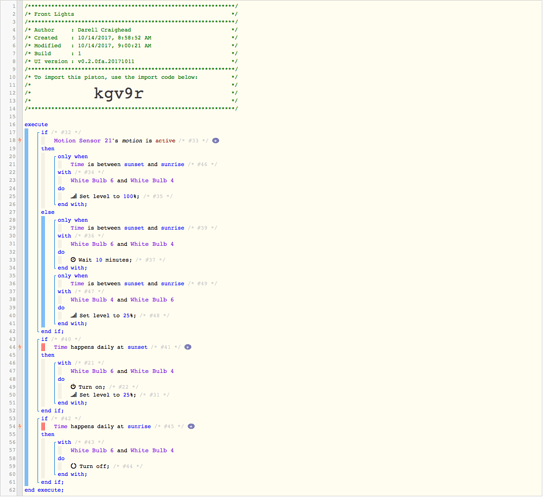The width and height of the screenshot is (546, 500).
Task: Click the power icon next to Turn off
Action: (73, 466)
